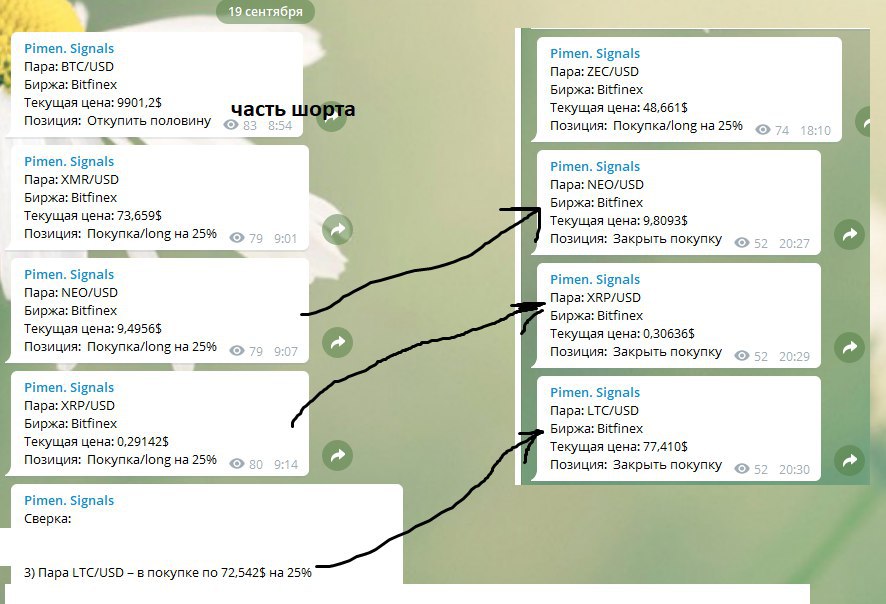The height and width of the screenshot is (604, 886).
Task: Click the views eye icon showing 83
Action: pyautogui.click(x=231, y=125)
